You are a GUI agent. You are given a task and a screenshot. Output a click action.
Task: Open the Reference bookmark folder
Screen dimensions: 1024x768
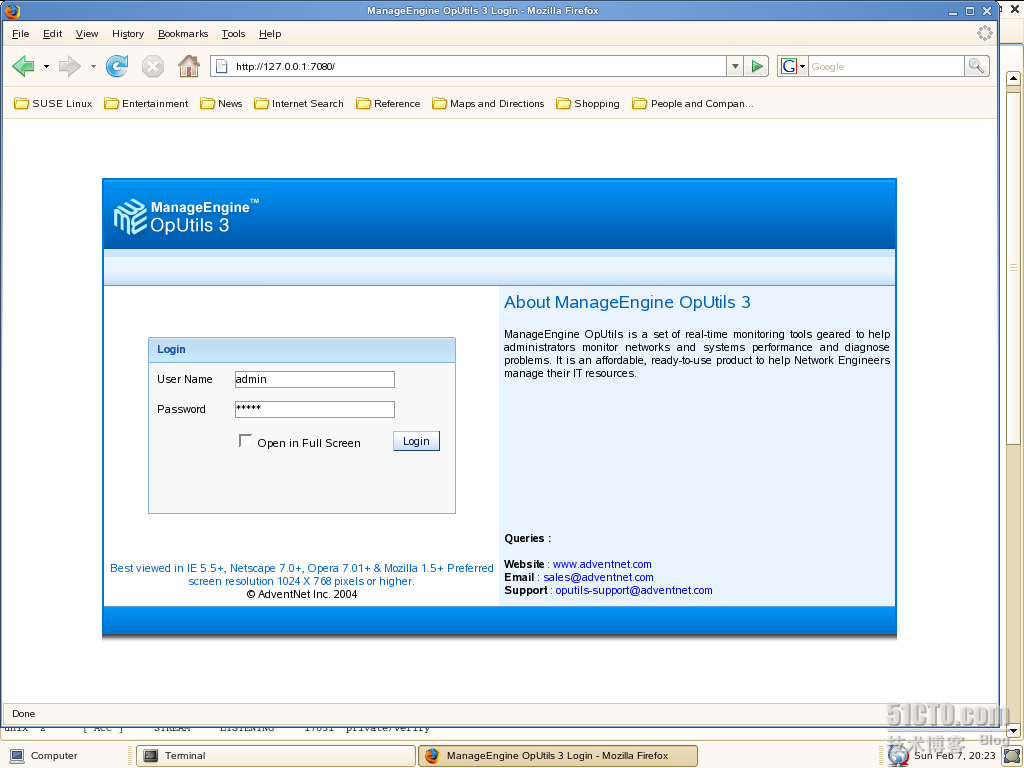[x=388, y=103]
